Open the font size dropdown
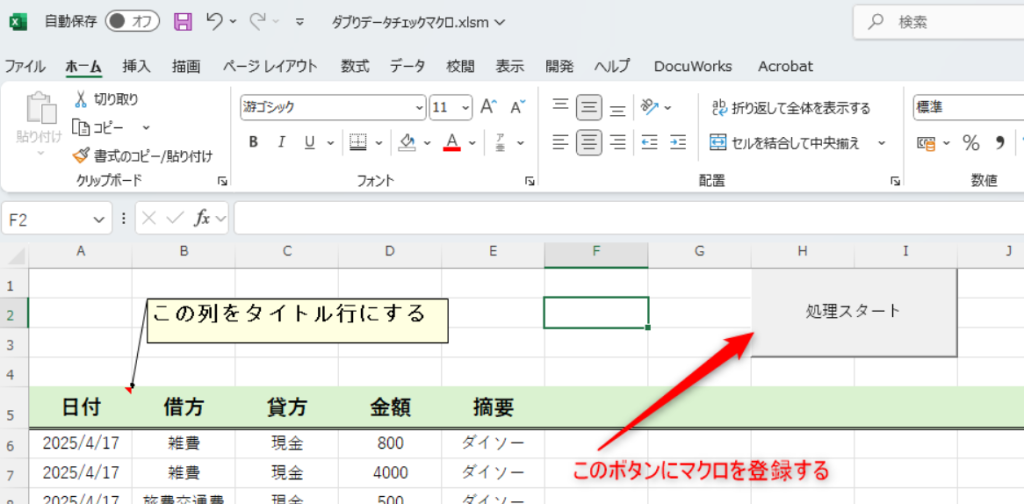The height and width of the screenshot is (504, 1024). [465, 107]
